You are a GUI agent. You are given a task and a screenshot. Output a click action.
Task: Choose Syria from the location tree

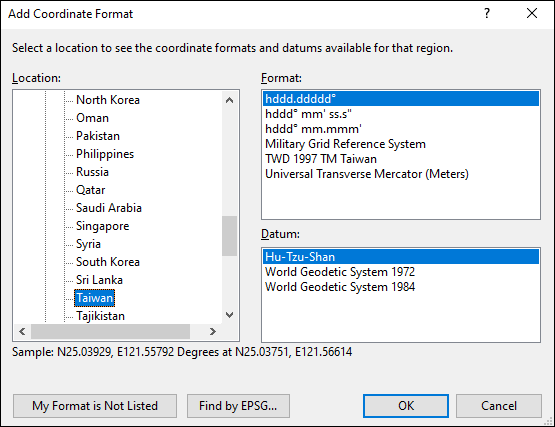coord(88,244)
